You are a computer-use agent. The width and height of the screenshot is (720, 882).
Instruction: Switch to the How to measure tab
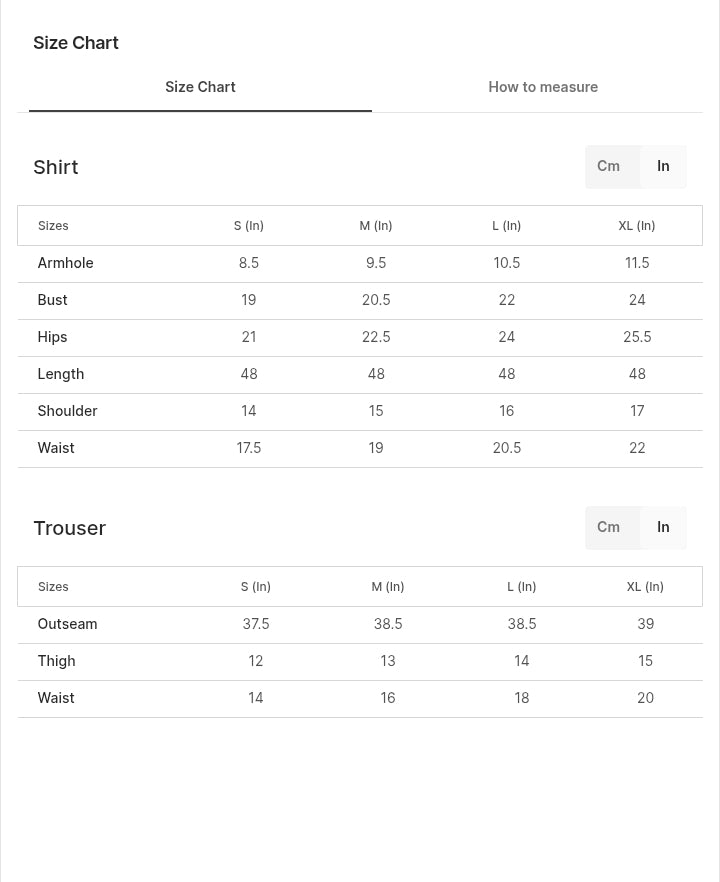click(543, 87)
